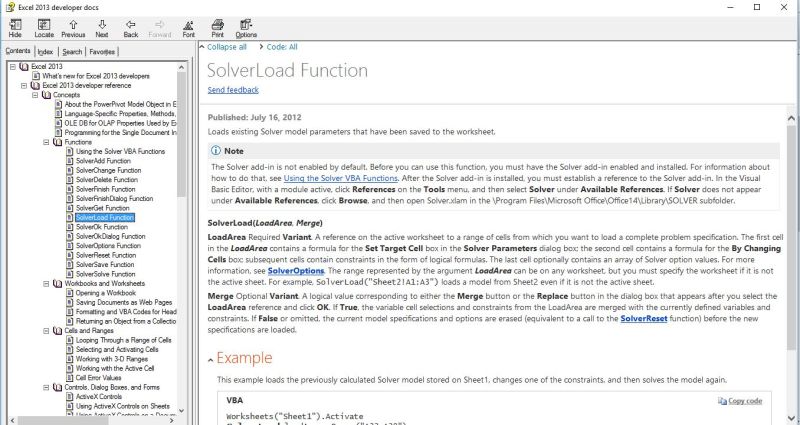Open What's new for Excel 2013 developers
Image resolution: width=800 pixels, height=425 pixels.
tap(96, 76)
